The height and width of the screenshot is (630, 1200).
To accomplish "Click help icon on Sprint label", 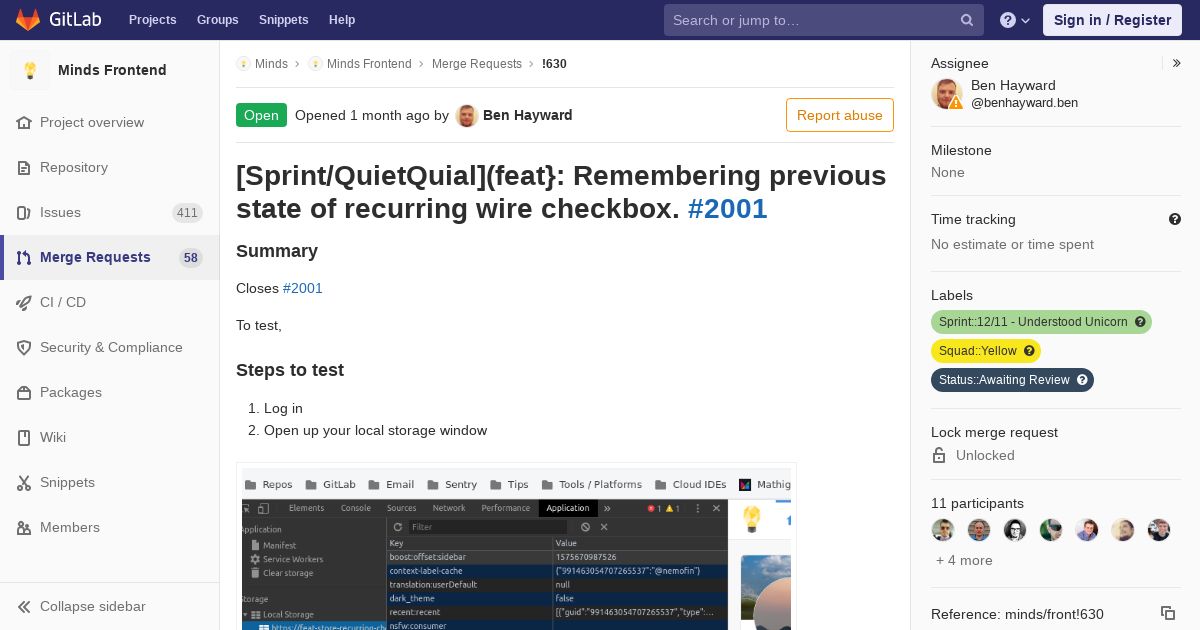I will pos(1140,322).
